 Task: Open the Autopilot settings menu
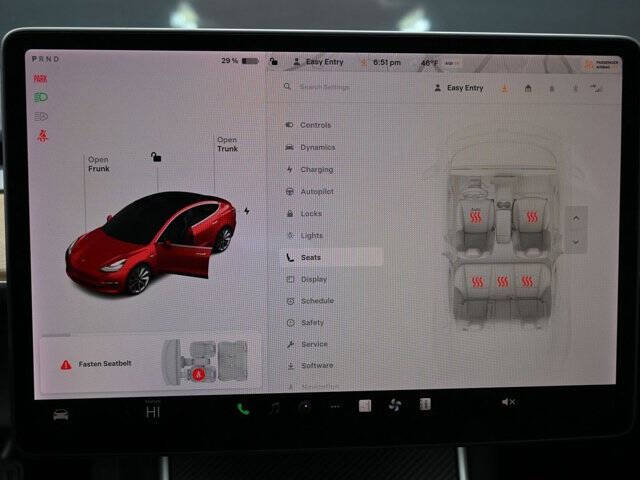click(x=310, y=191)
